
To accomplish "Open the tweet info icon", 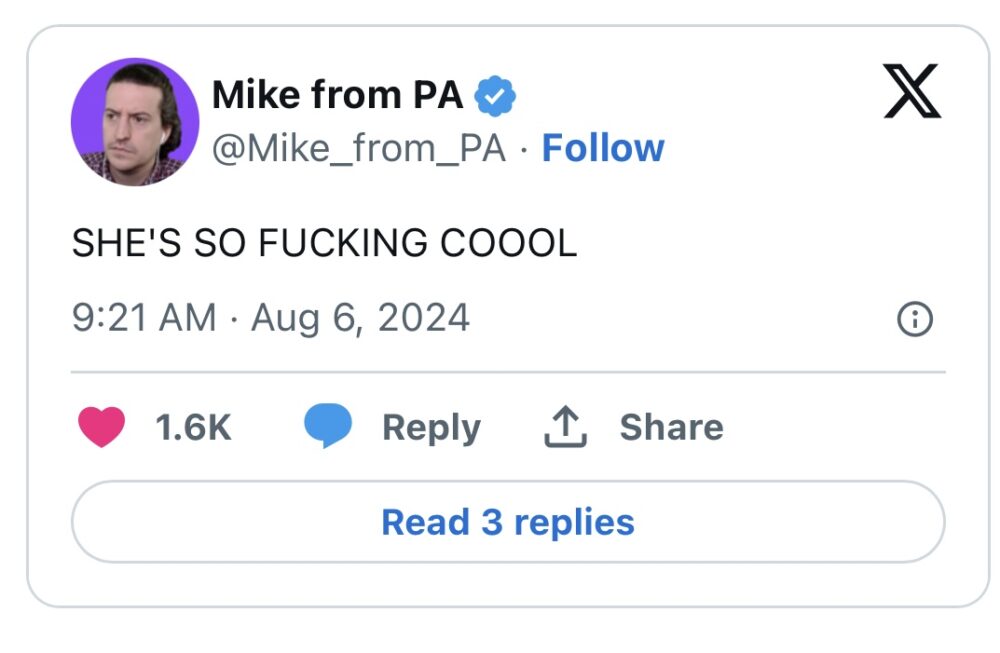I will 915,320.
